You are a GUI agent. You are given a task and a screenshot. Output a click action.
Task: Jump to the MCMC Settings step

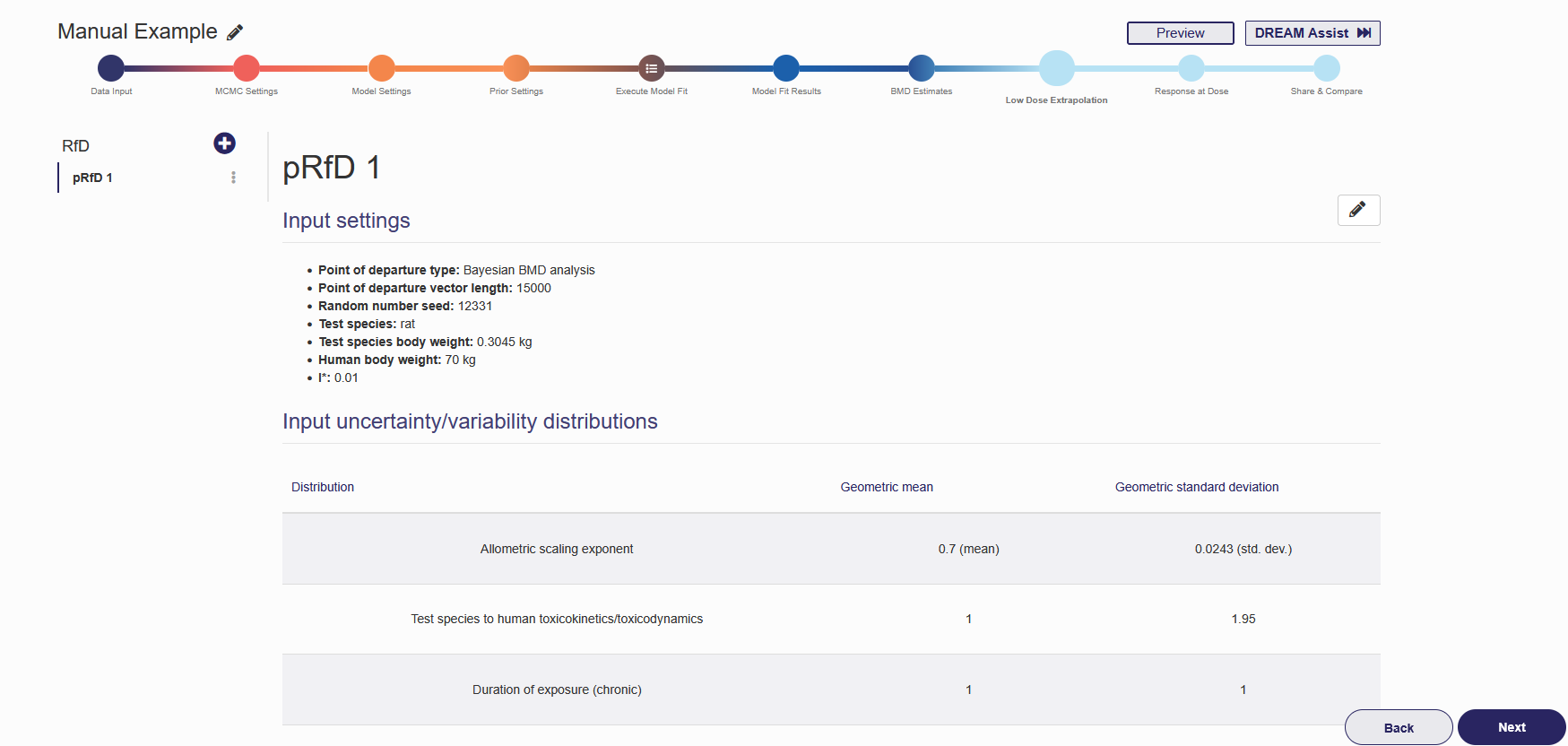(247, 68)
